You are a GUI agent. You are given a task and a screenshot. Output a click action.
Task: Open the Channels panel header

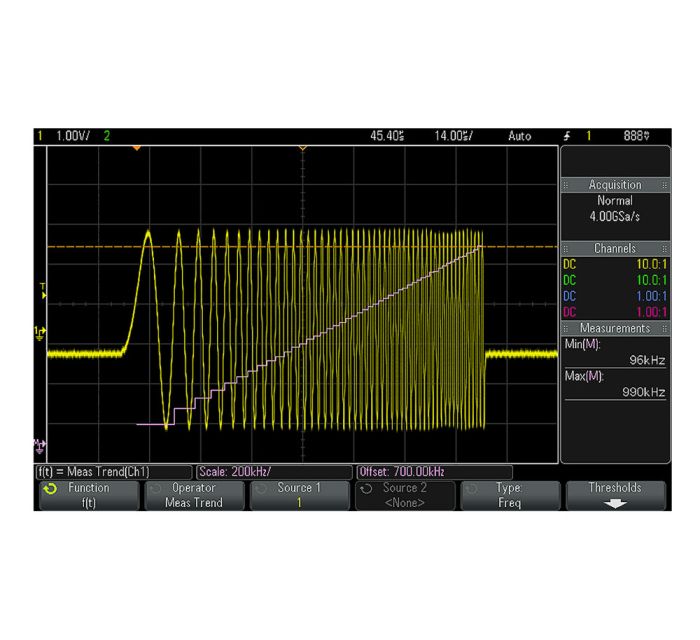click(x=615, y=249)
